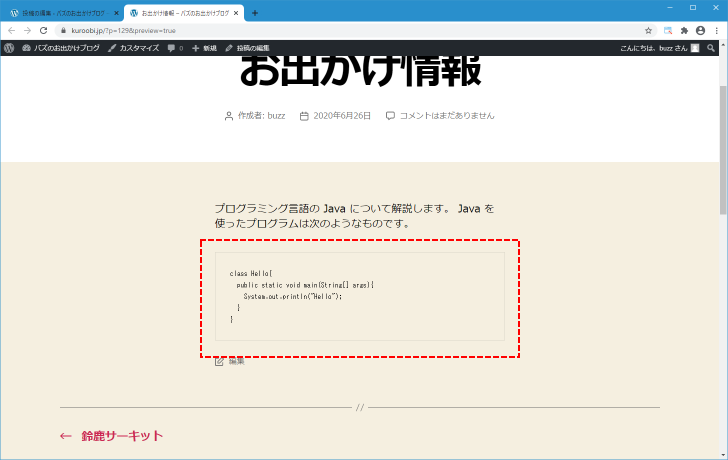Open the バズのお出かけブログ site menu
This screenshot has width=728, height=460.
[61, 48]
